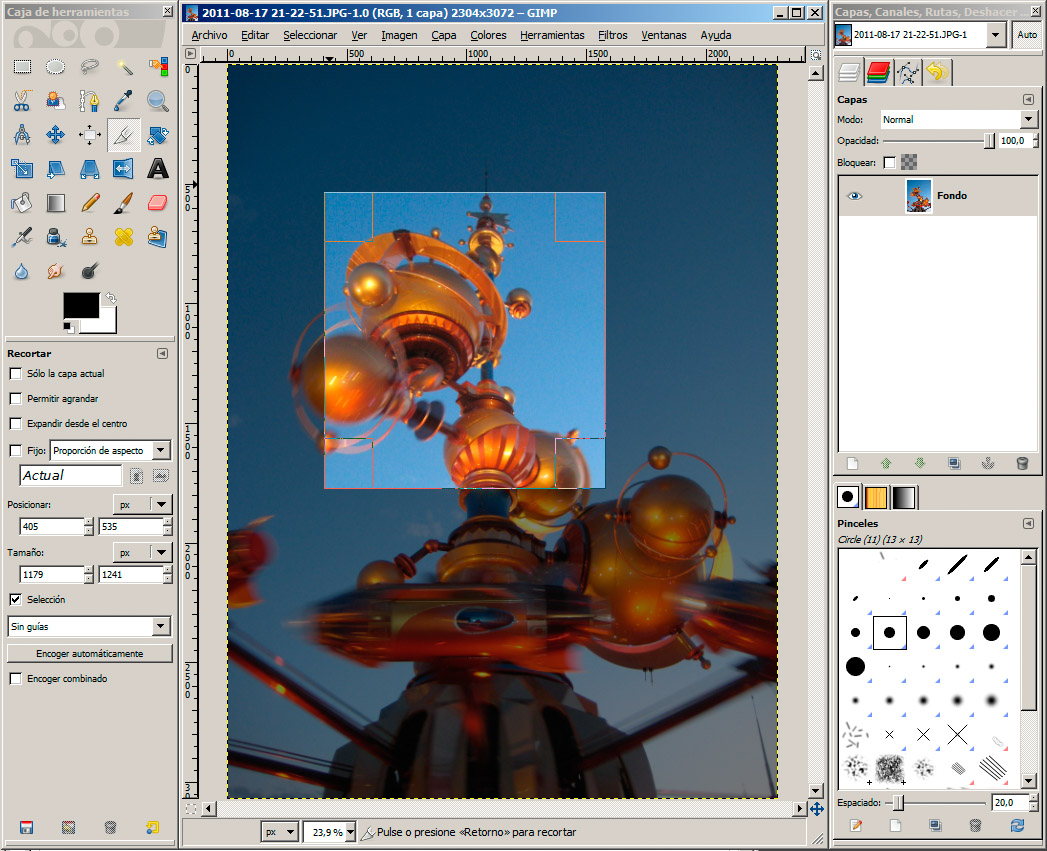
Task: Open the Editar menu
Action: 255,35
